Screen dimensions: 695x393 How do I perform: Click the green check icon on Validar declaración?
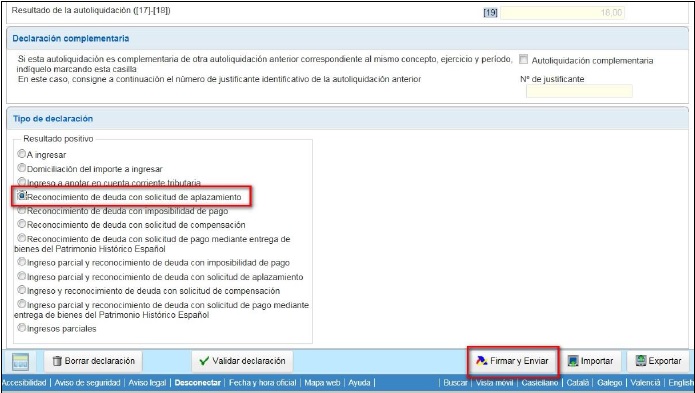pos(204,361)
